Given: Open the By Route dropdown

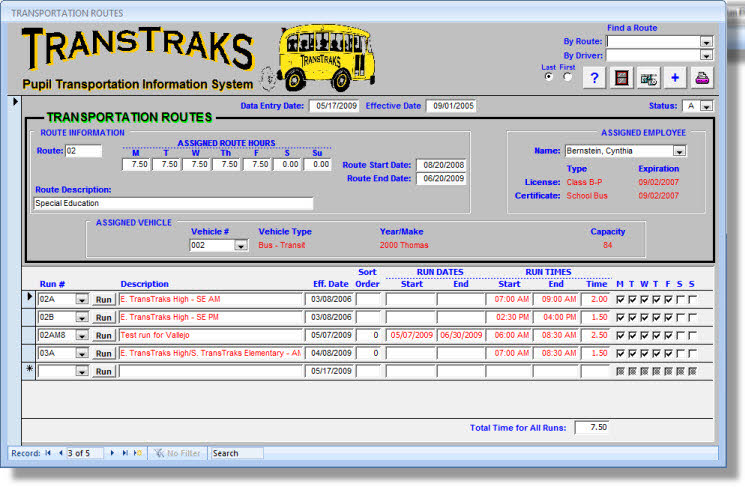Looking at the screenshot, I should tap(706, 42).
